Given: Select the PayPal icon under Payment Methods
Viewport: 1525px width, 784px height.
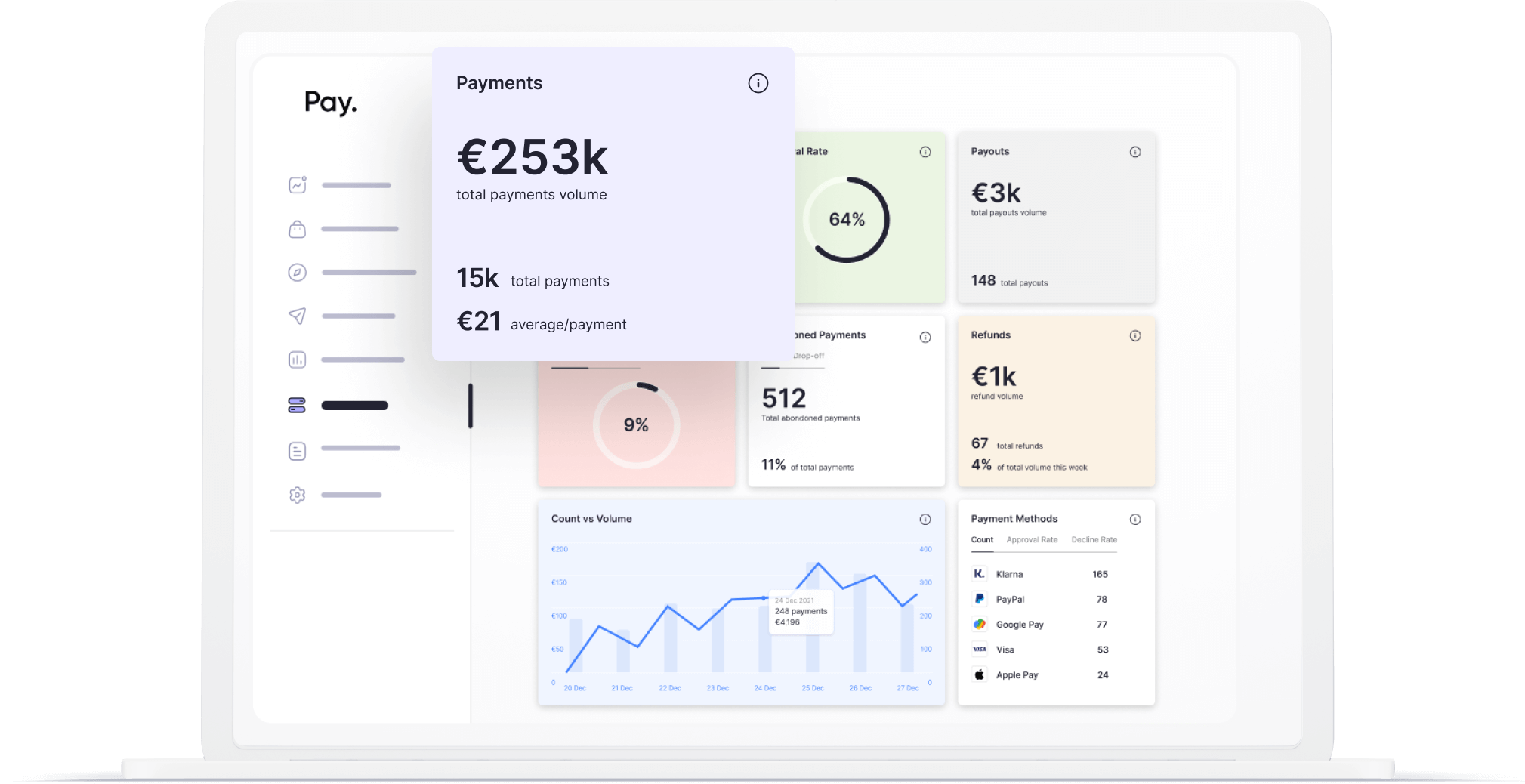Looking at the screenshot, I should (980, 599).
